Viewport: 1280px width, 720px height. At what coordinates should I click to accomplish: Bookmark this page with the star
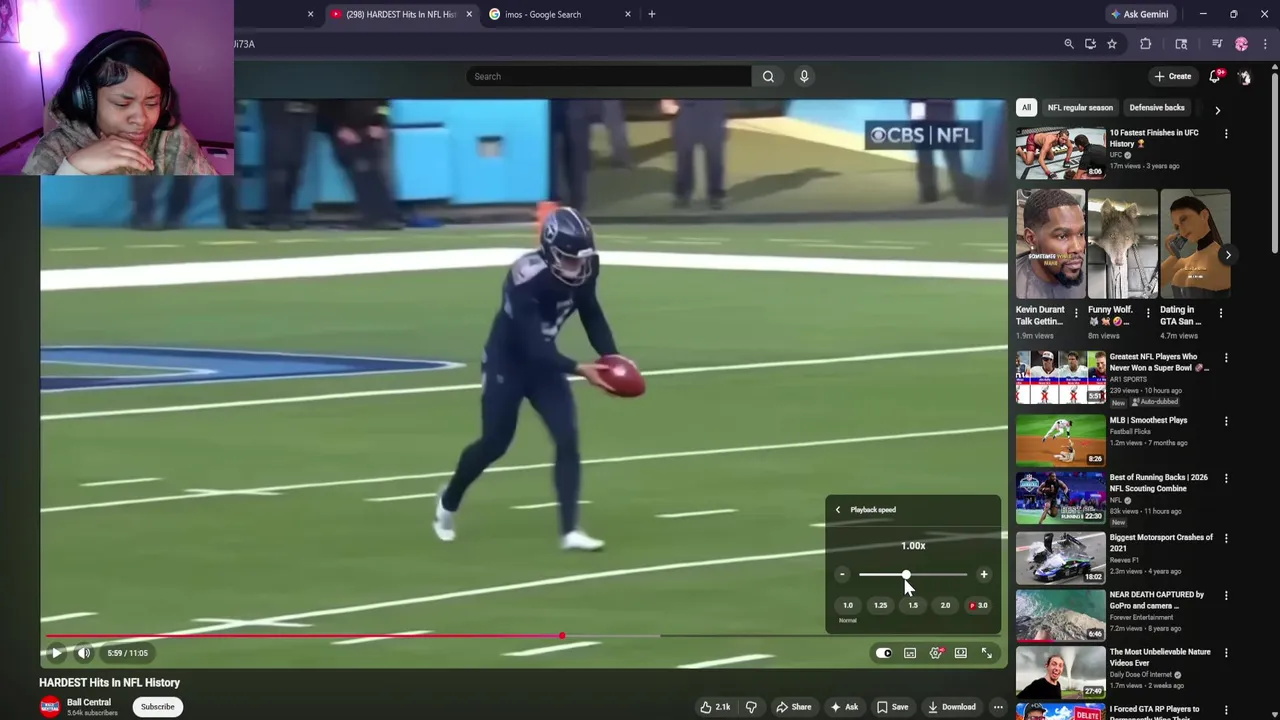point(1112,44)
